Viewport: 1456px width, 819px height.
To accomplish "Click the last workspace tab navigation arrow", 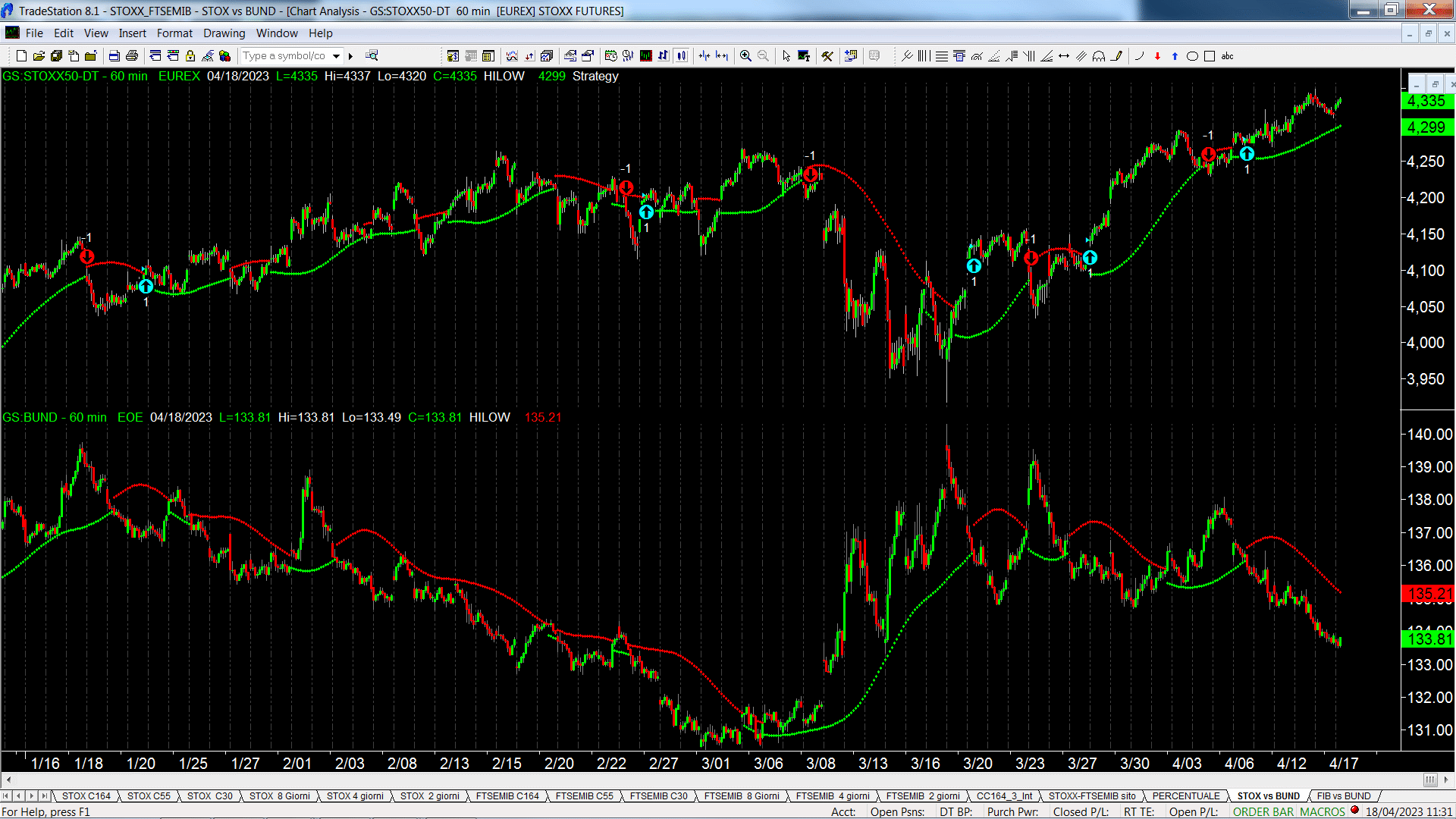I will (x=45, y=796).
